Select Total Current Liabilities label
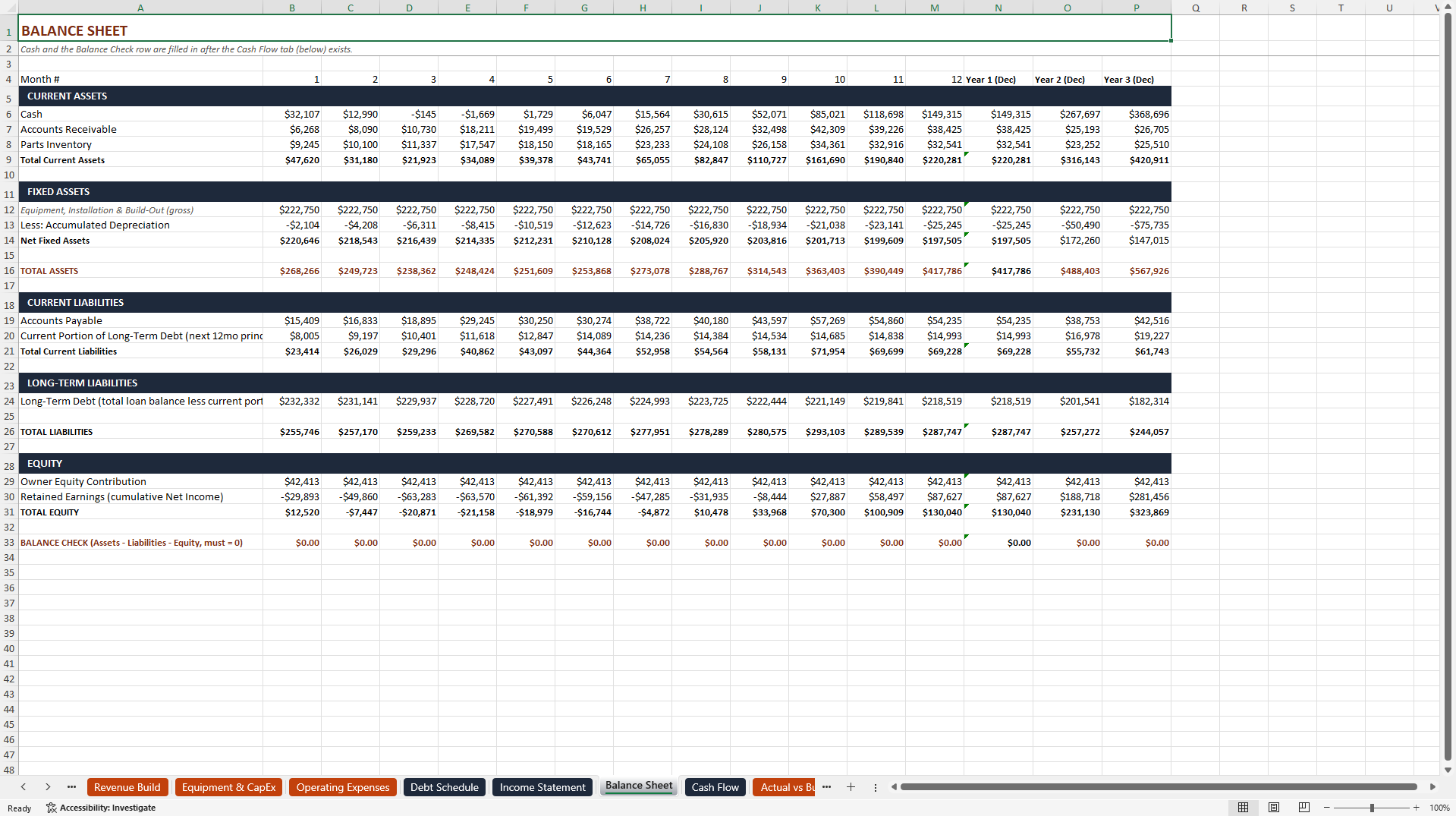1456x816 pixels. click(x=140, y=351)
